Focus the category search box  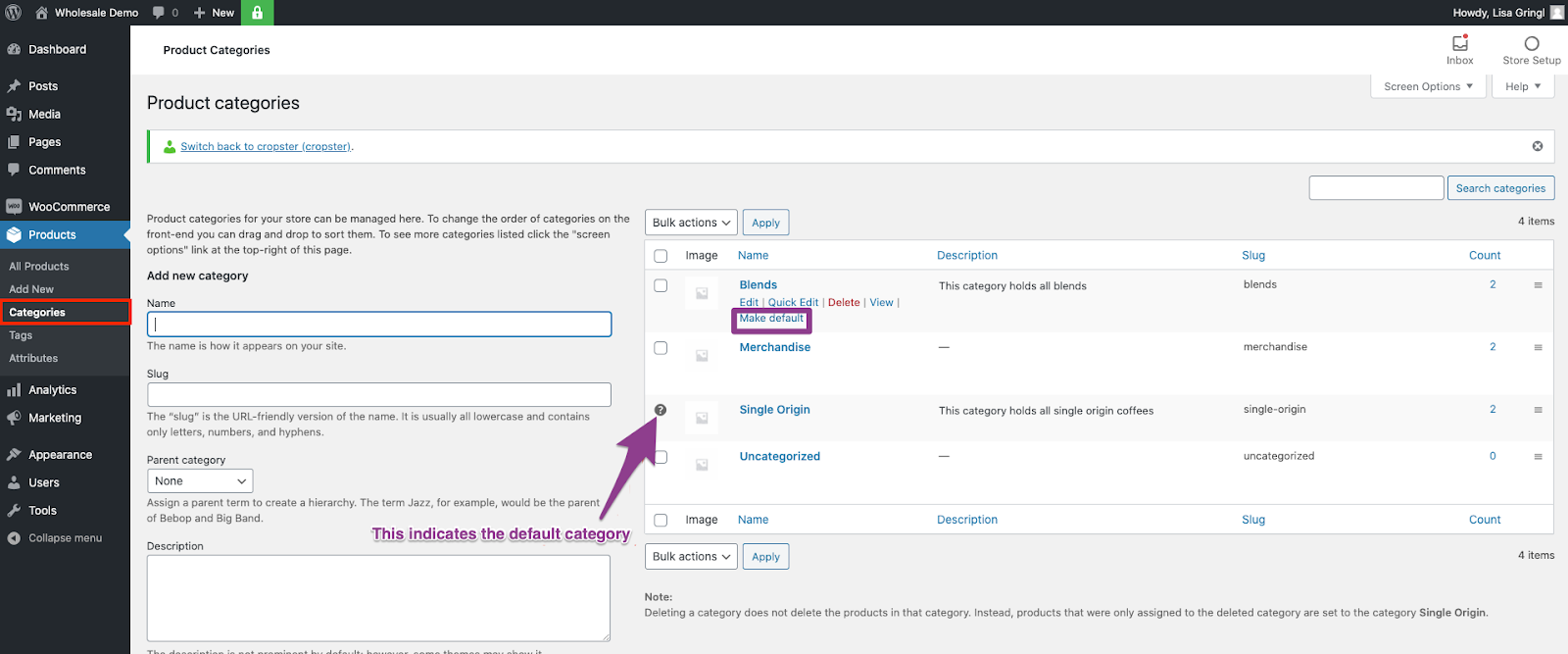click(x=1376, y=188)
